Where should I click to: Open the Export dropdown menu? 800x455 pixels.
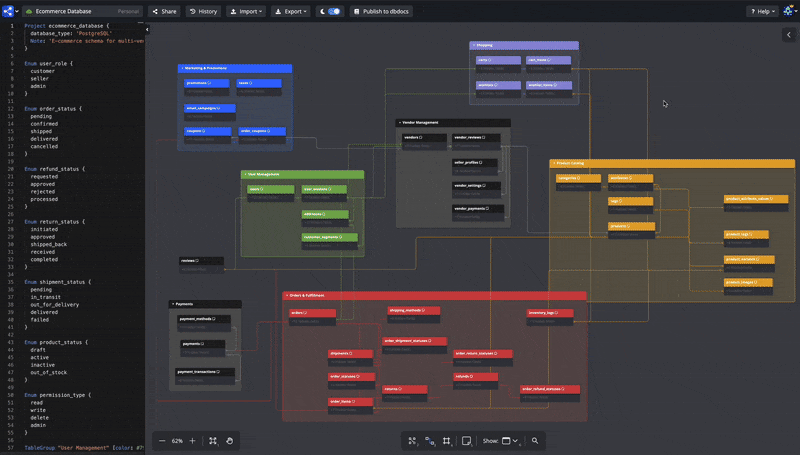pyautogui.click(x=292, y=11)
